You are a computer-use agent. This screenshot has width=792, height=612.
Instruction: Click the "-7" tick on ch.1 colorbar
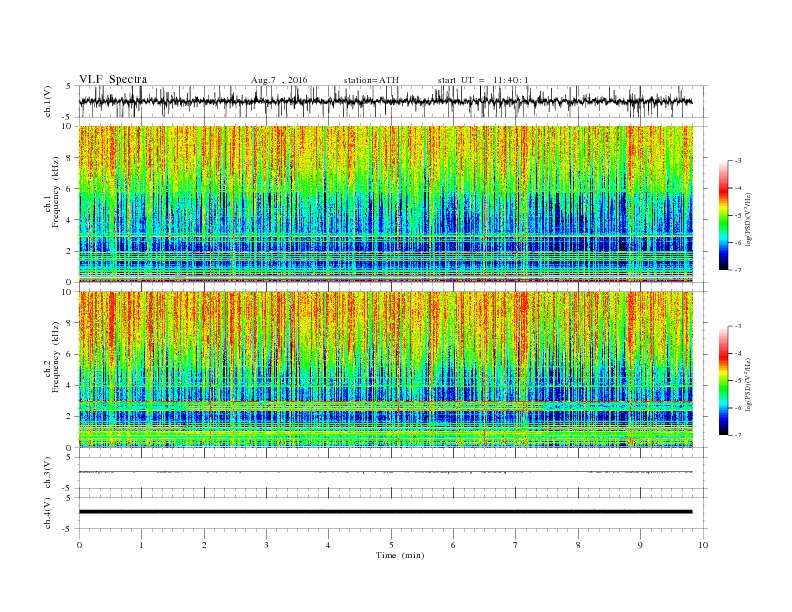(737, 270)
